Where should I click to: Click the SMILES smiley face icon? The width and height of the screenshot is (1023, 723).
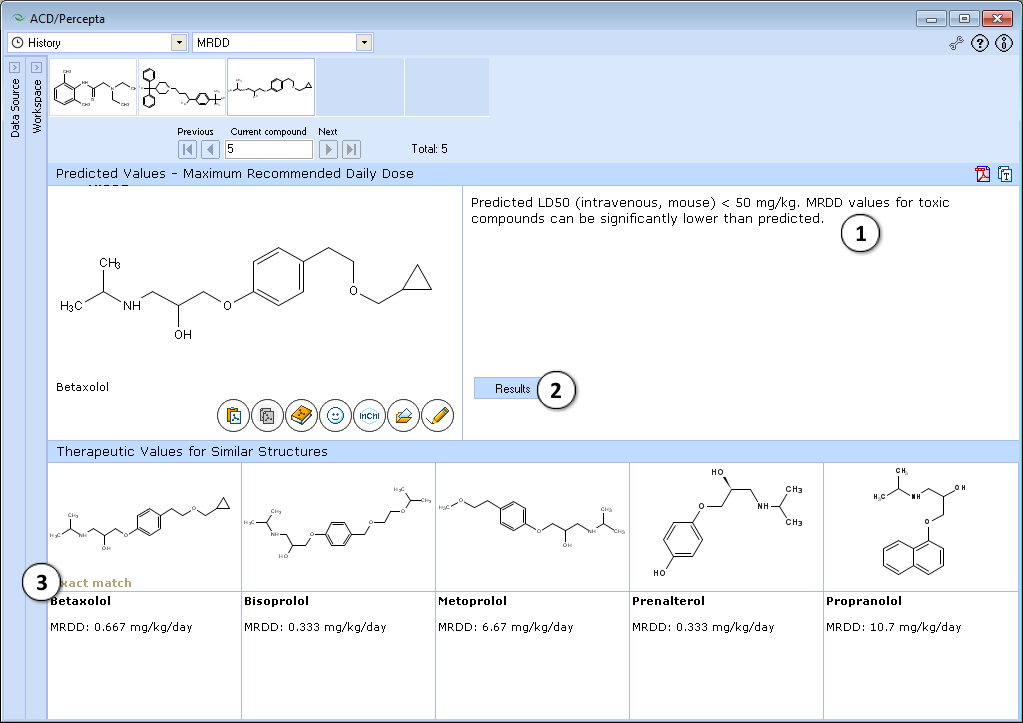(x=335, y=416)
